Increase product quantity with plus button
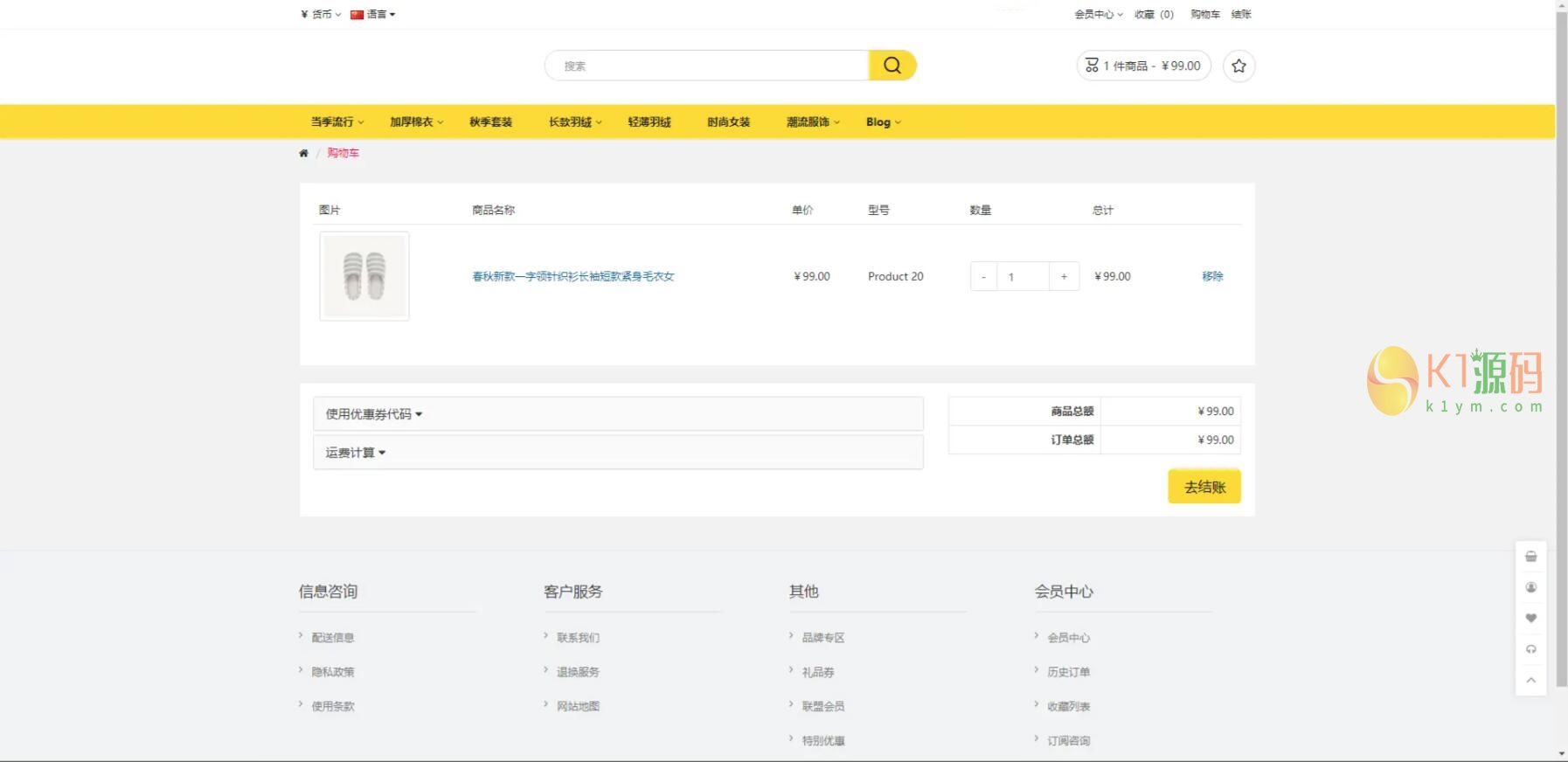This screenshot has width=1568, height=762. coord(1064,277)
